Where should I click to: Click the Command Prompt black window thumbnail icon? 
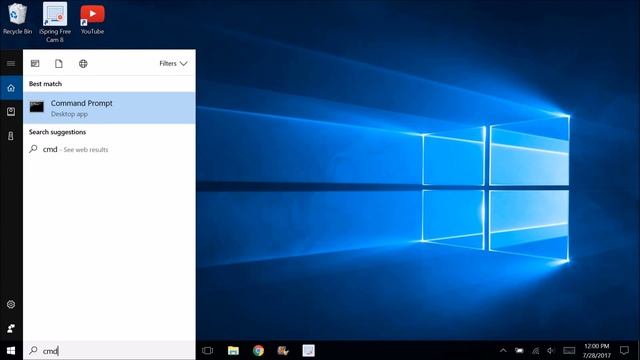pos(37,107)
